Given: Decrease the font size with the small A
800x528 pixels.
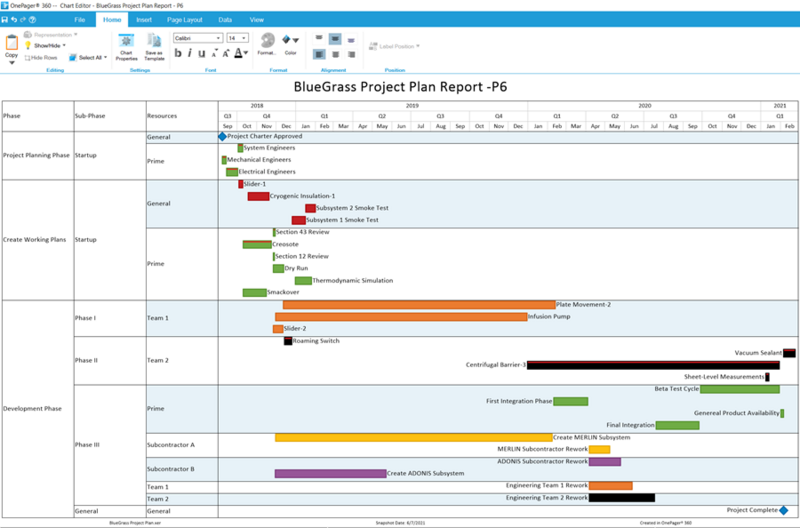Looking at the screenshot, I should (x=214, y=54).
